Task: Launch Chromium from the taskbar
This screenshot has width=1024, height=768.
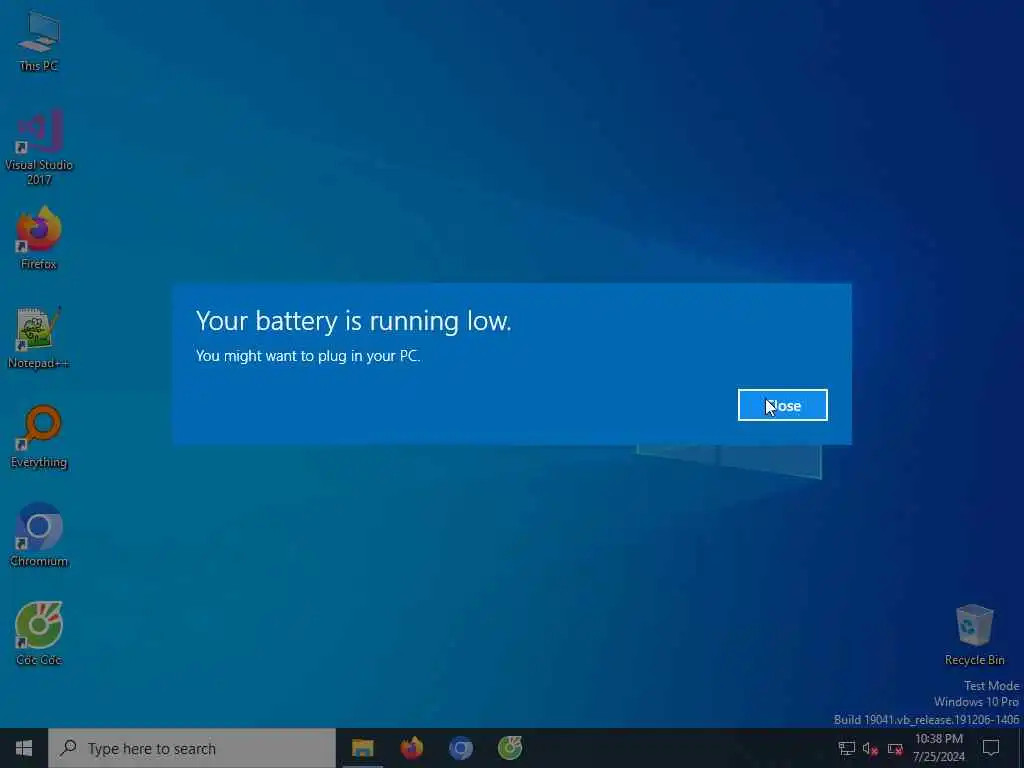Action: pos(460,748)
